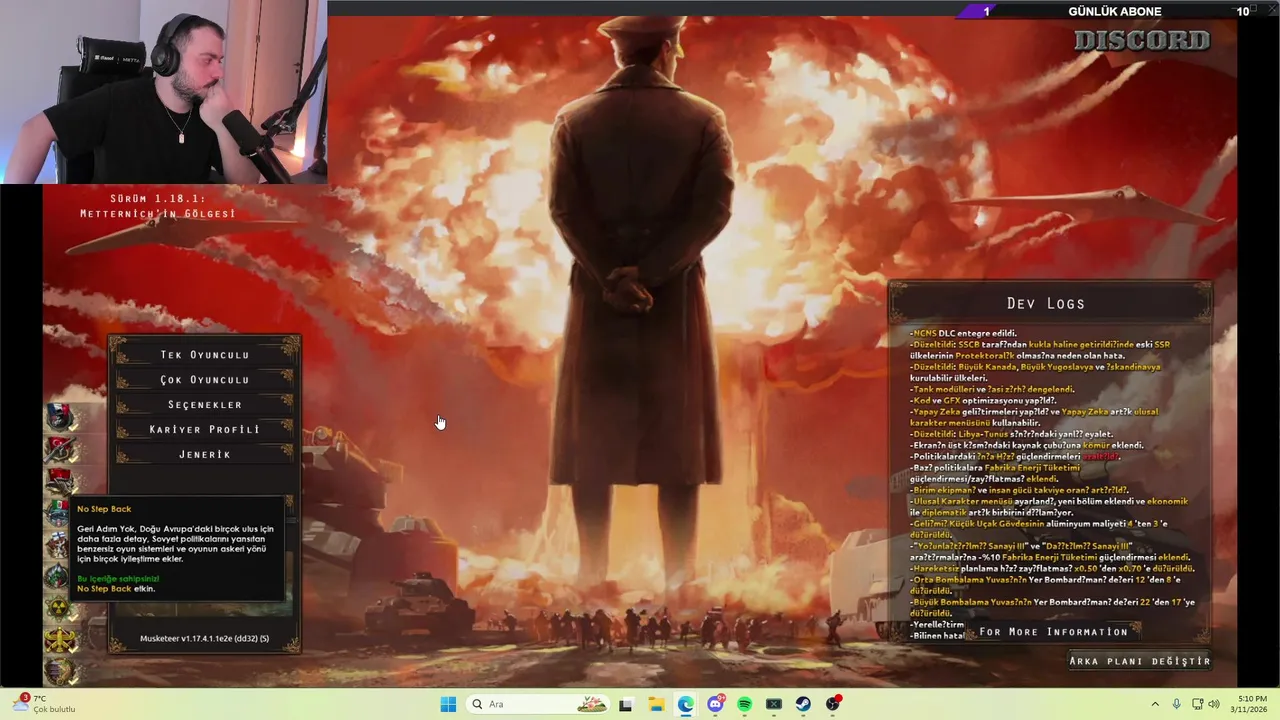Click the taskbar search box Ara
This screenshot has height=720, width=1280.
pyautogui.click(x=539, y=704)
